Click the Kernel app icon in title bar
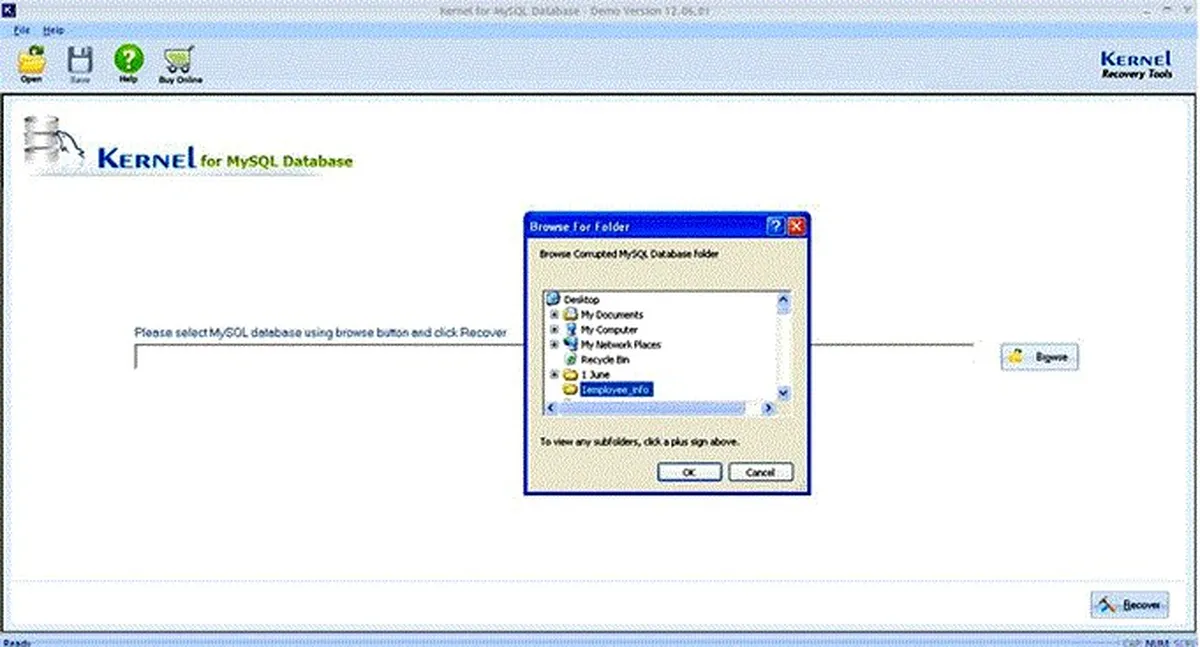 tap(10, 11)
